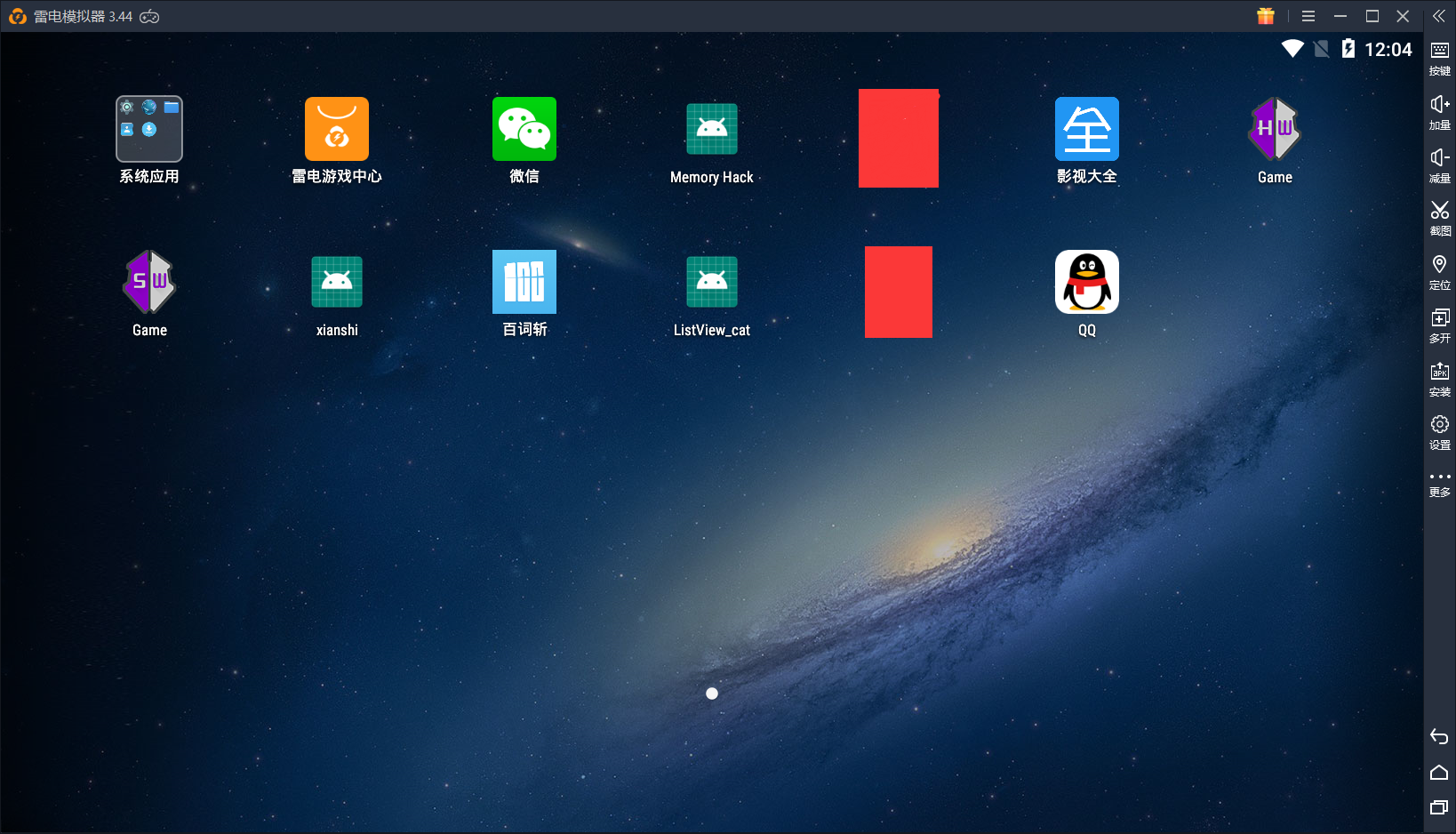Launch the Memory Hack app
Image resolution: width=1456 pixels, height=834 pixels.
point(712,129)
